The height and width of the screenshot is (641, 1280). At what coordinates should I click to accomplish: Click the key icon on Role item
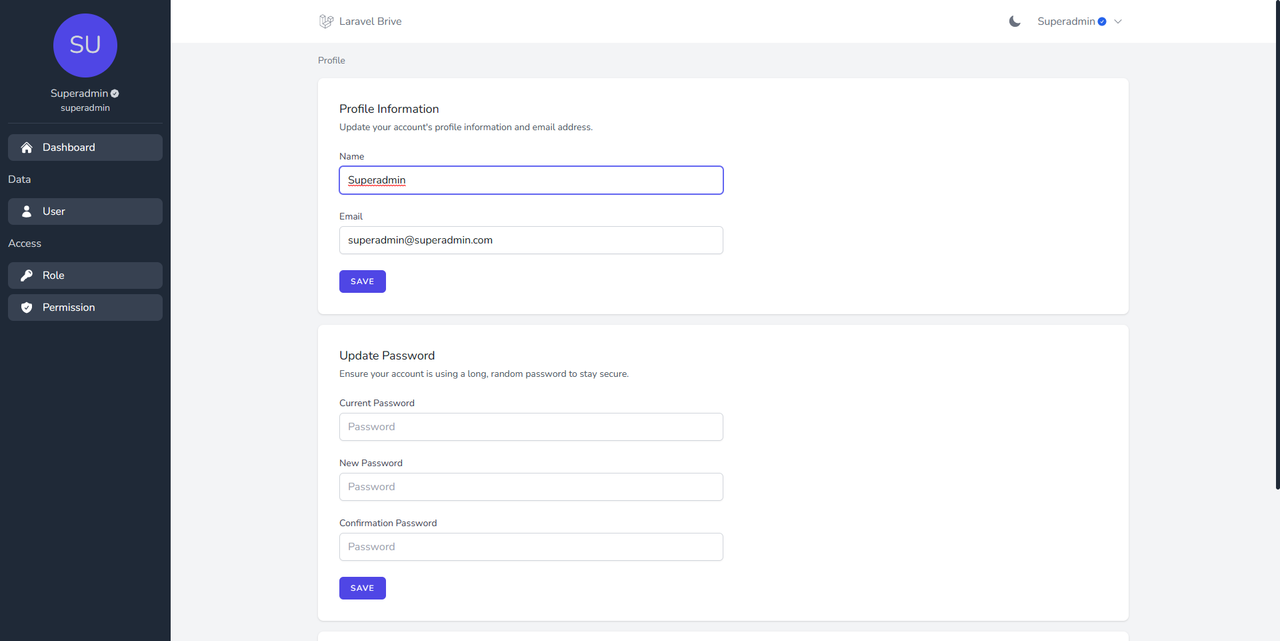[27, 275]
